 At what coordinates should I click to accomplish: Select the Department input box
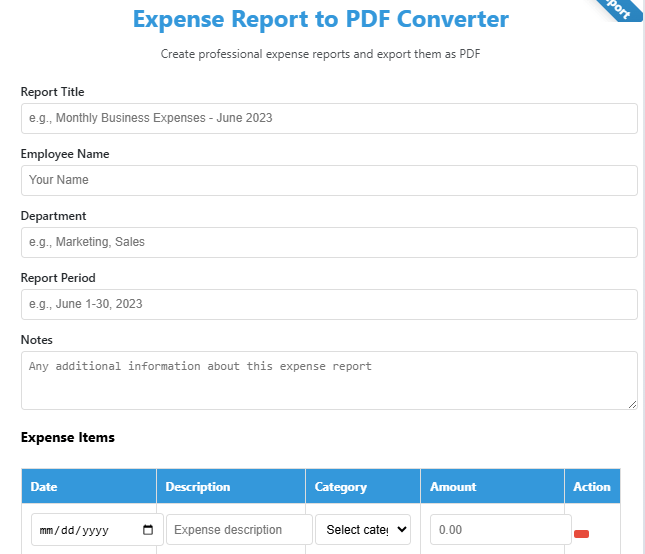pyautogui.click(x=329, y=243)
